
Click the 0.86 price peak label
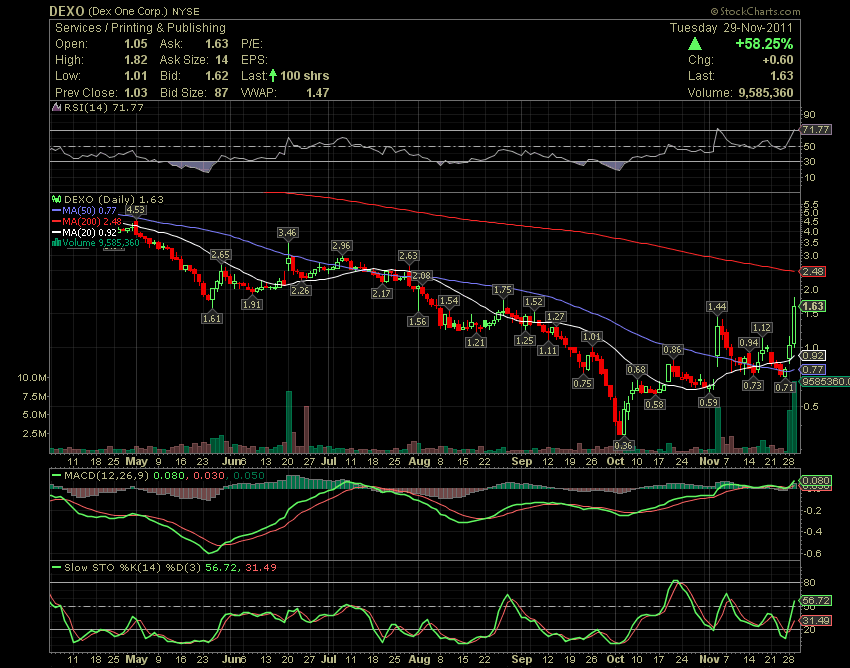[x=672, y=350]
